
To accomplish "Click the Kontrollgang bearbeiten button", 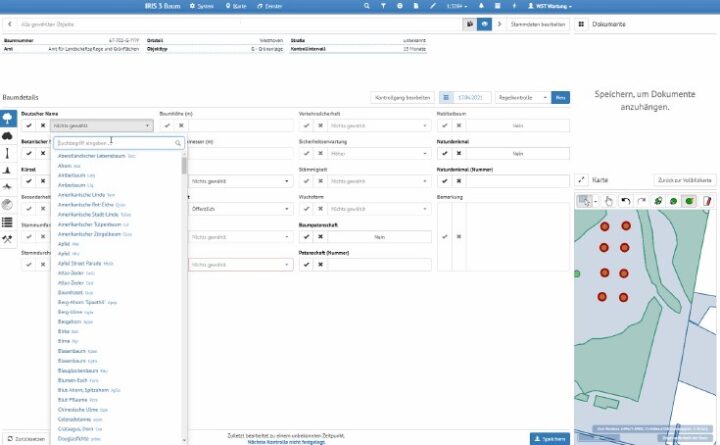I will click(402, 97).
